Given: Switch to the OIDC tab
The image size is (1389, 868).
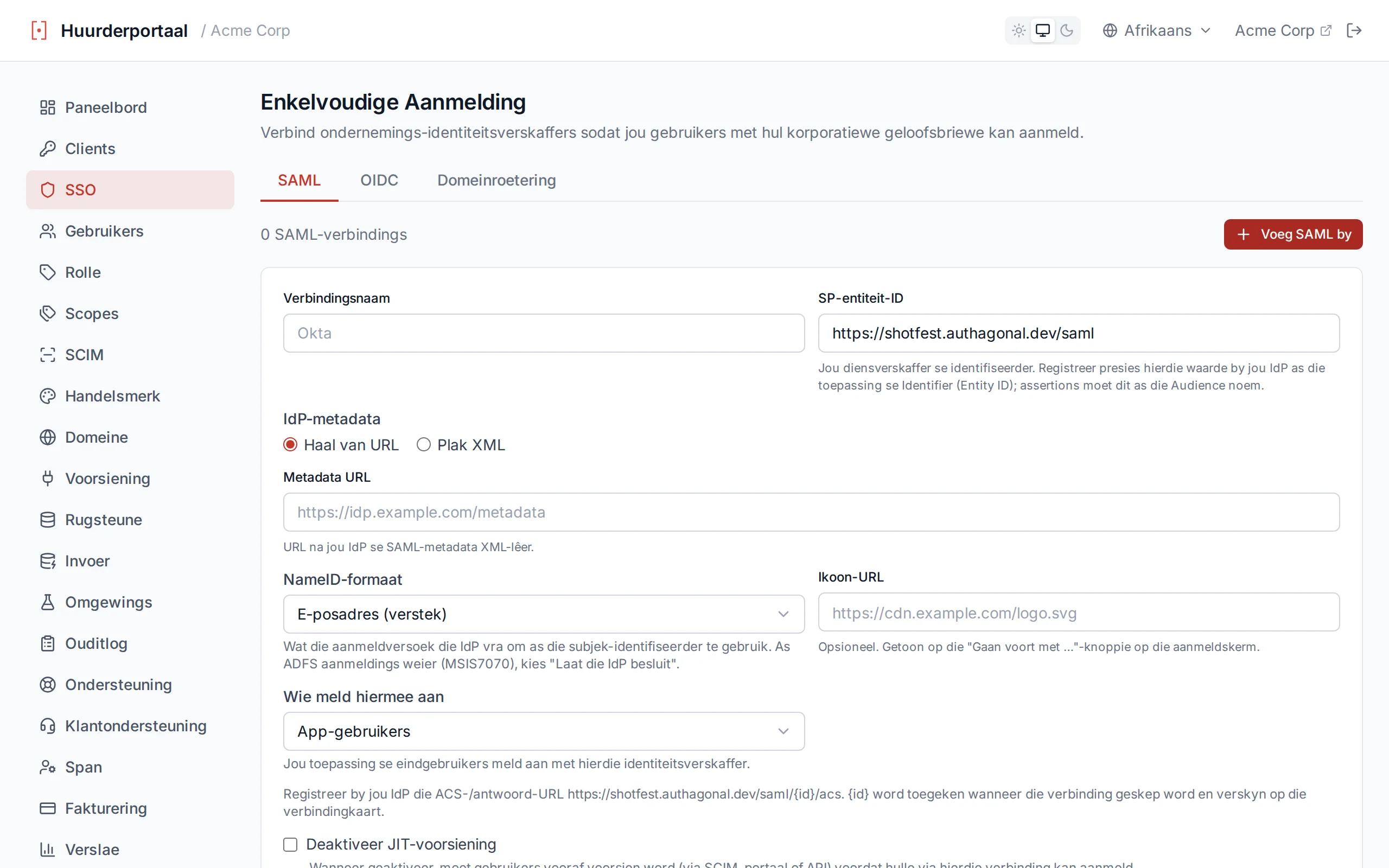Looking at the screenshot, I should 379,180.
